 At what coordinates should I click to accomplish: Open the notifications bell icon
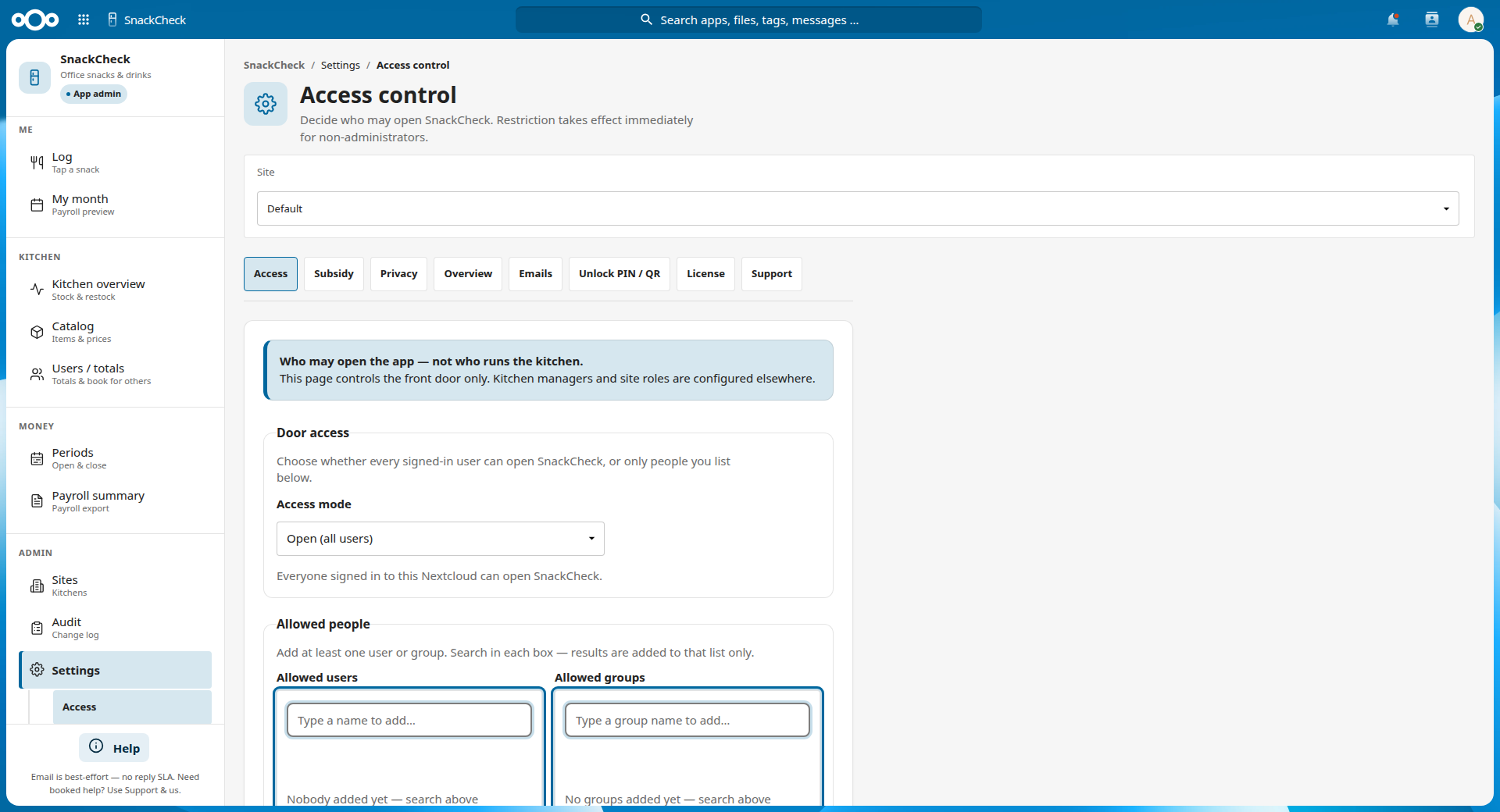click(x=1393, y=20)
